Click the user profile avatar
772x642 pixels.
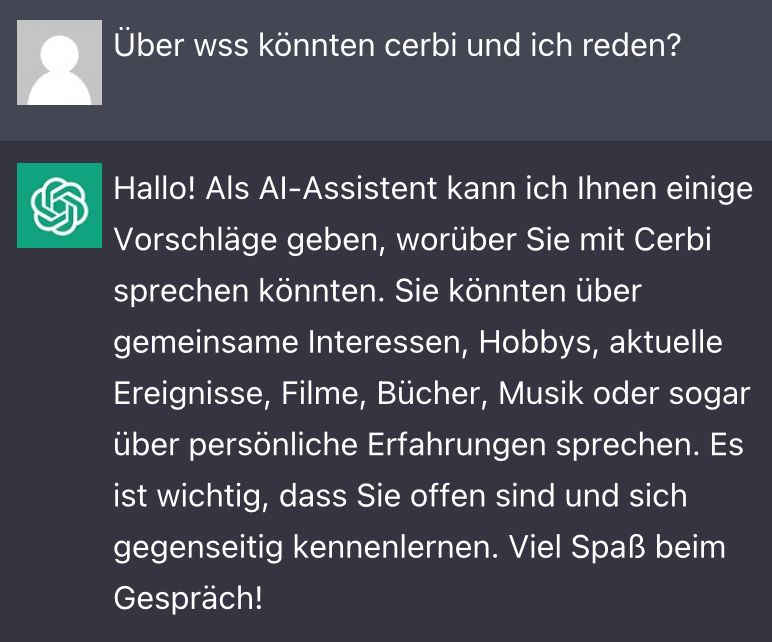tap(59, 62)
